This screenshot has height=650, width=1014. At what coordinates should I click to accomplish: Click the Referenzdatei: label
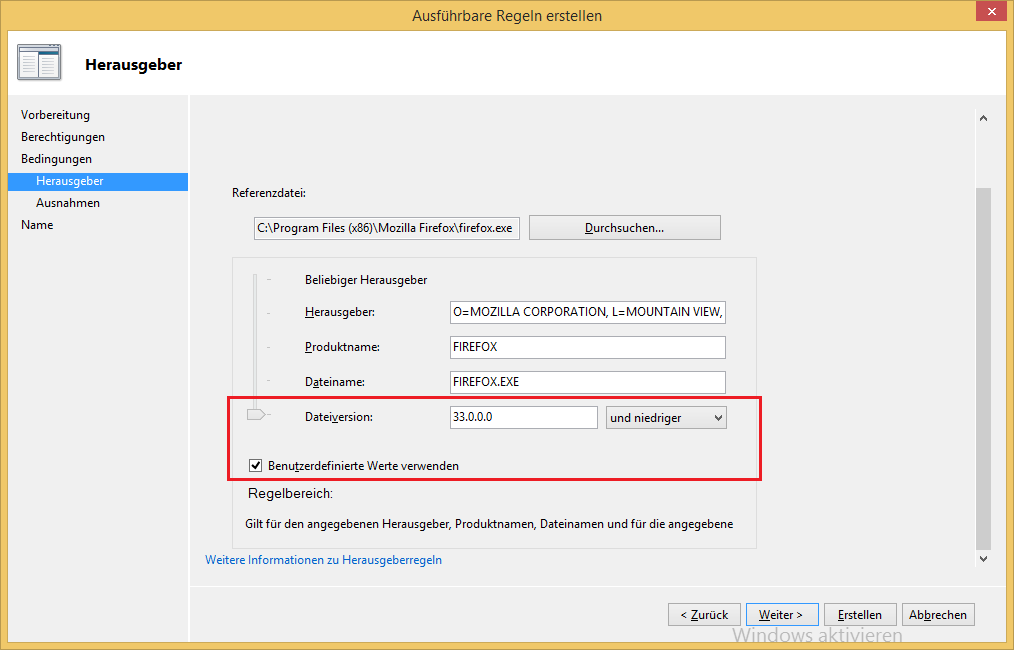coord(269,193)
